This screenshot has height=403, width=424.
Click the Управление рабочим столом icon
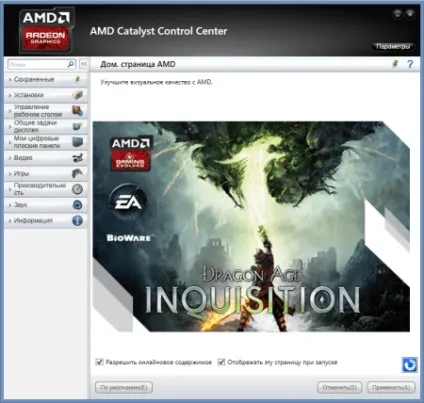tap(78, 111)
